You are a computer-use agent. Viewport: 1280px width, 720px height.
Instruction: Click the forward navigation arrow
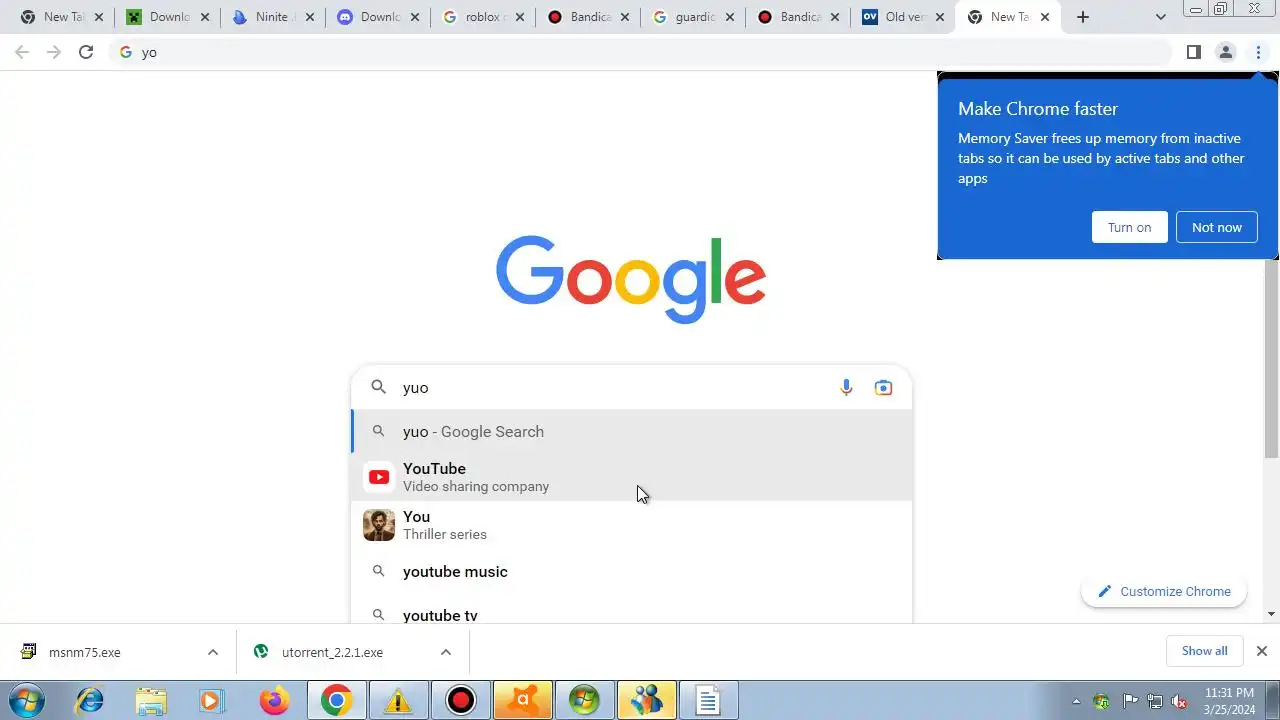tap(54, 52)
